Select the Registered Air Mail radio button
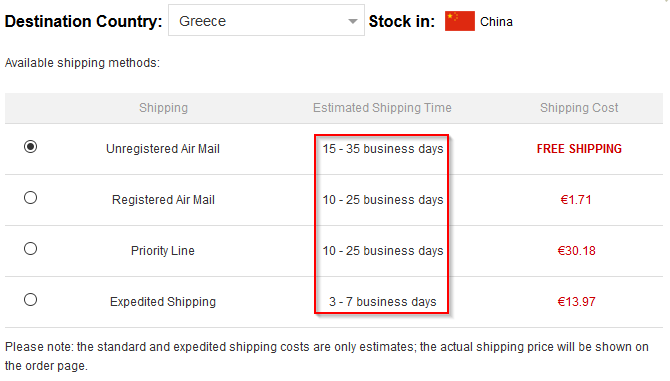This screenshot has width=670, height=381. tap(30, 198)
